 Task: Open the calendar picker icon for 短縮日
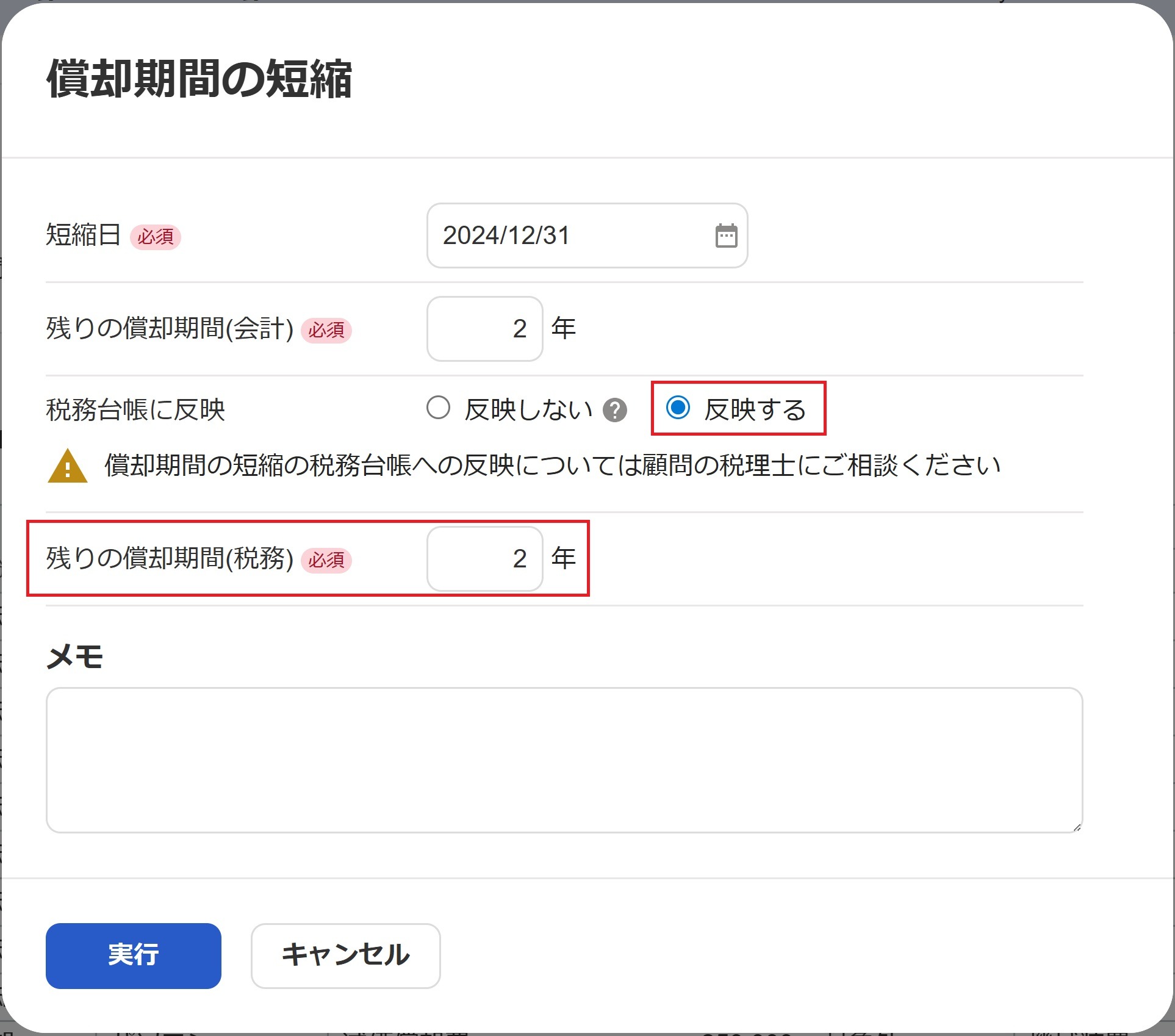726,236
